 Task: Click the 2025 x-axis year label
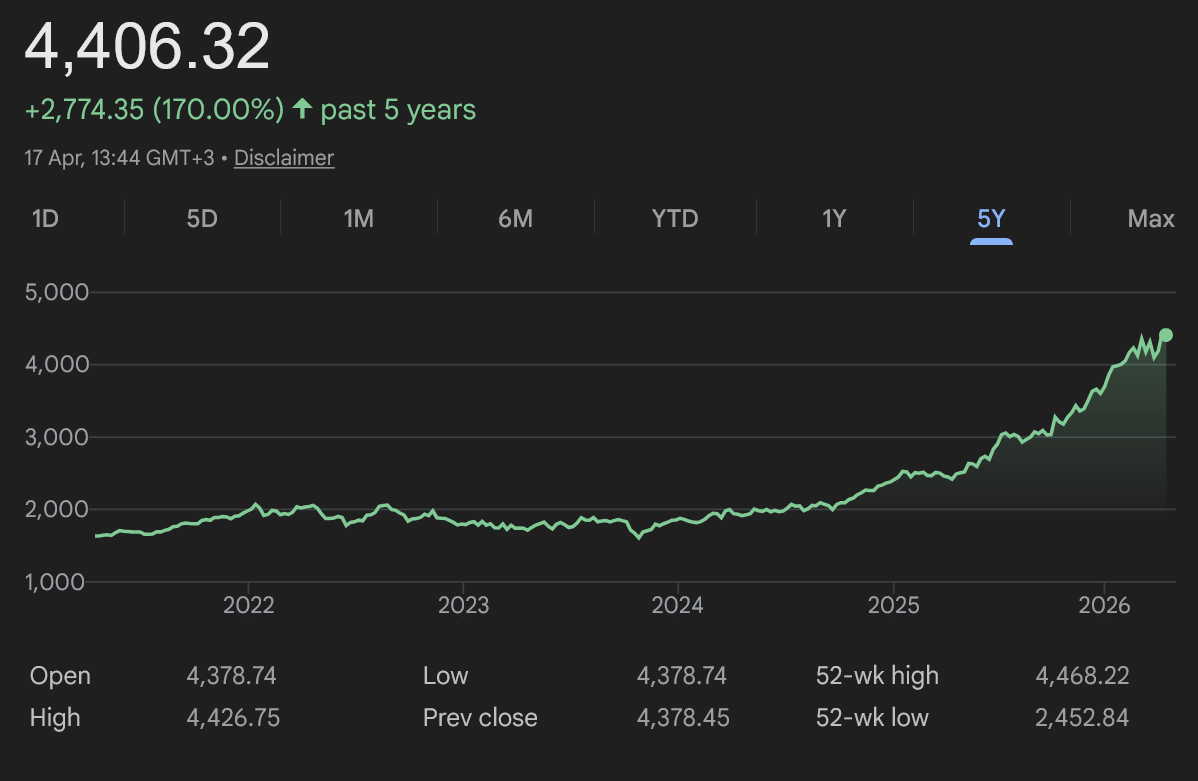point(893,605)
